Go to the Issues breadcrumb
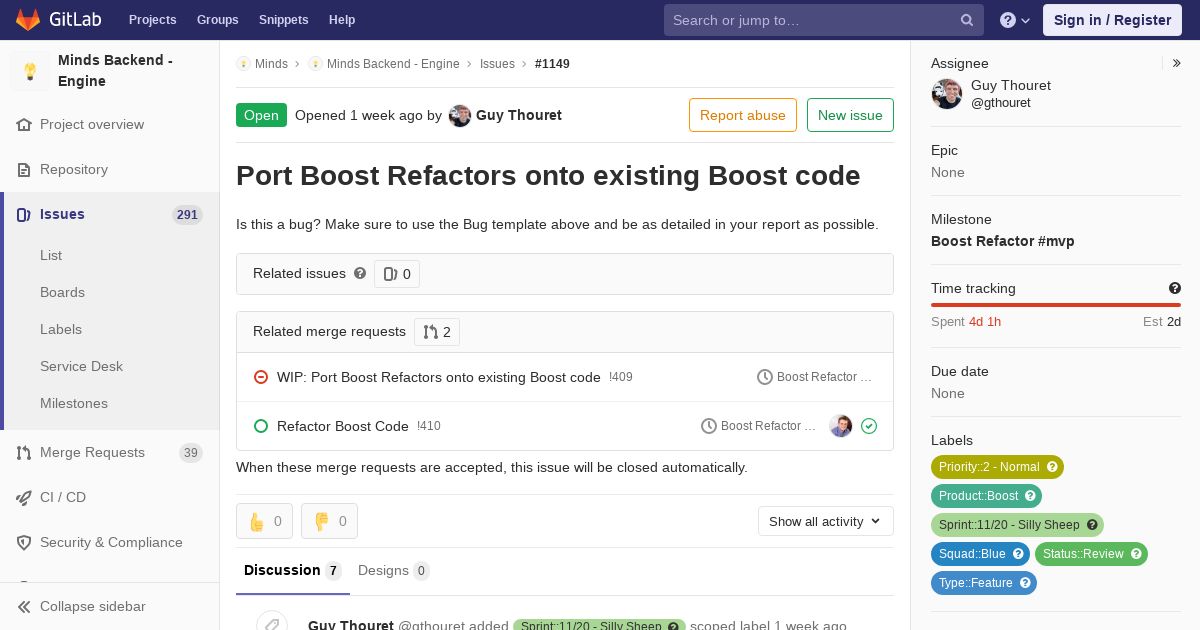 (497, 64)
